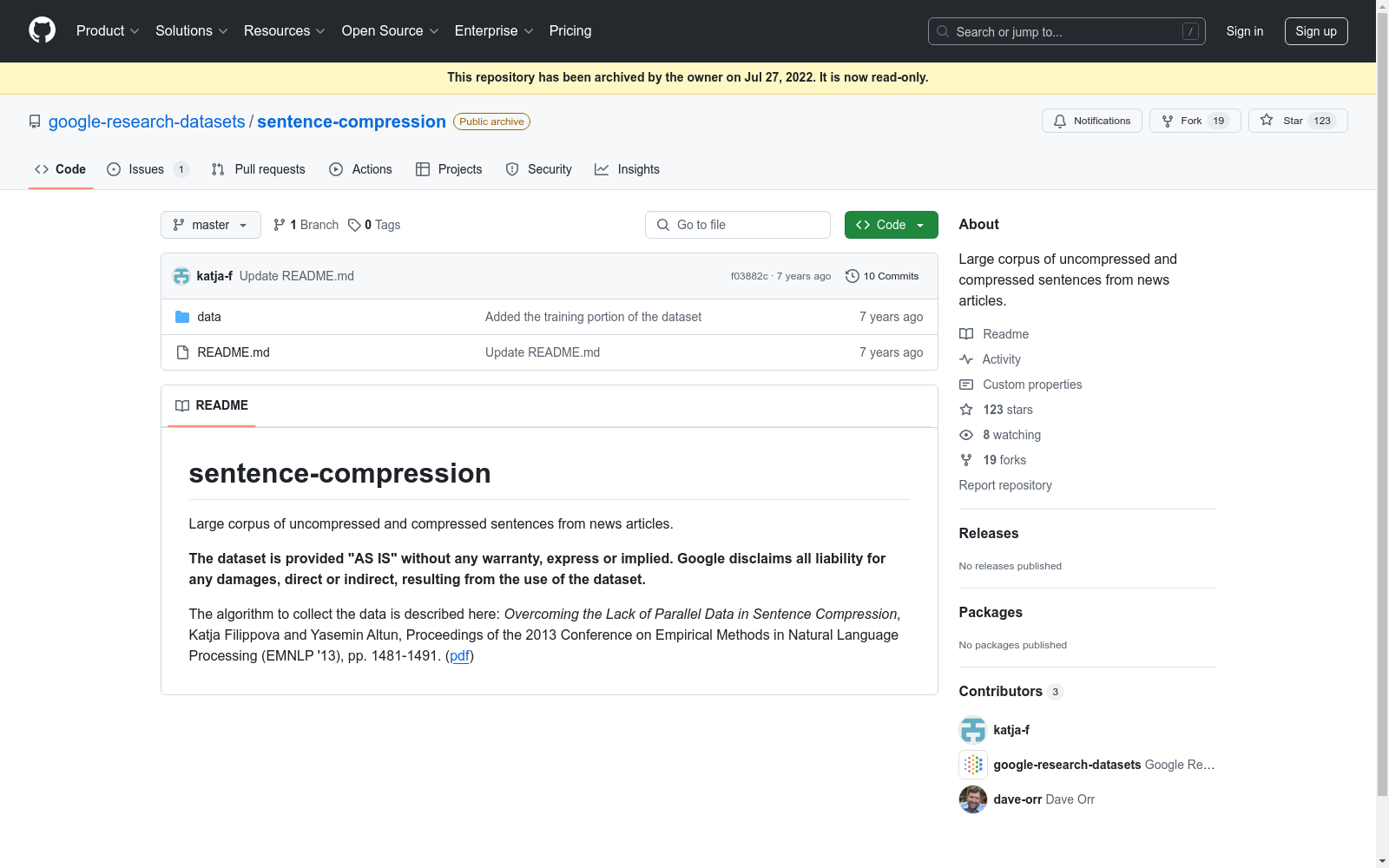The height and width of the screenshot is (868, 1389).
Task: Open the green Code dropdown button
Action: [x=891, y=225]
